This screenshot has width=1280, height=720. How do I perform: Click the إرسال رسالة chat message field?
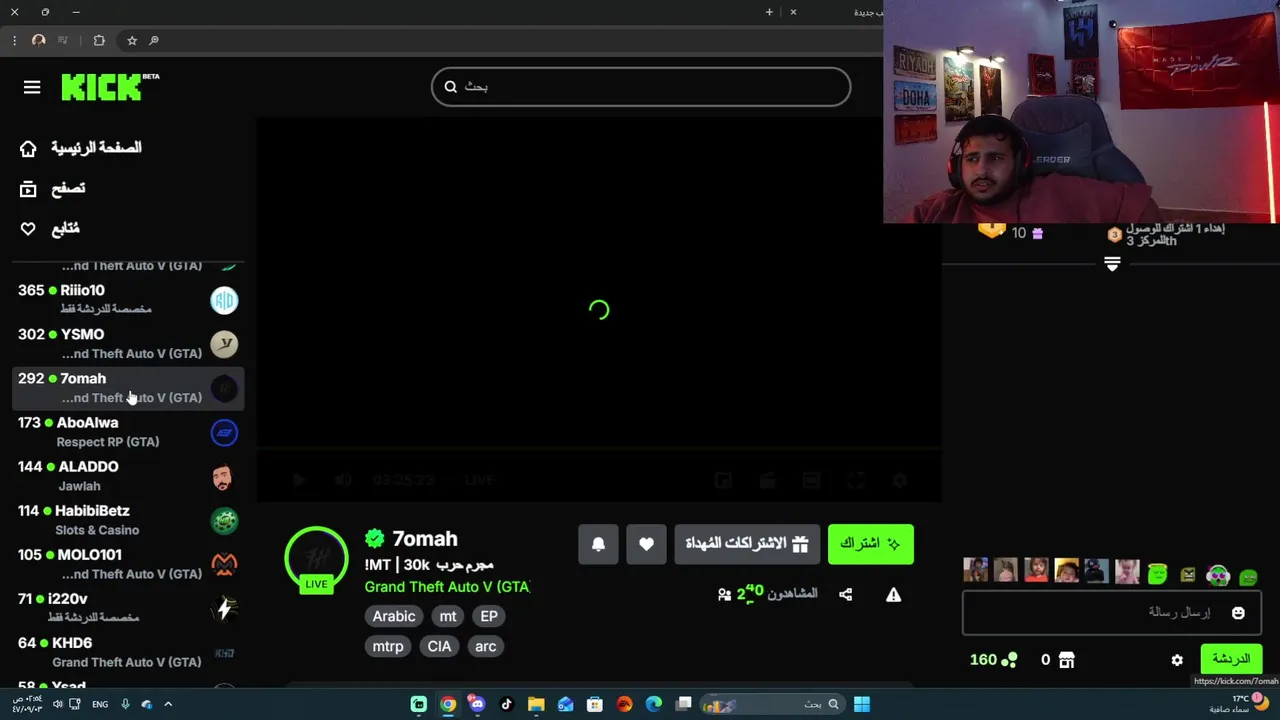1110,613
